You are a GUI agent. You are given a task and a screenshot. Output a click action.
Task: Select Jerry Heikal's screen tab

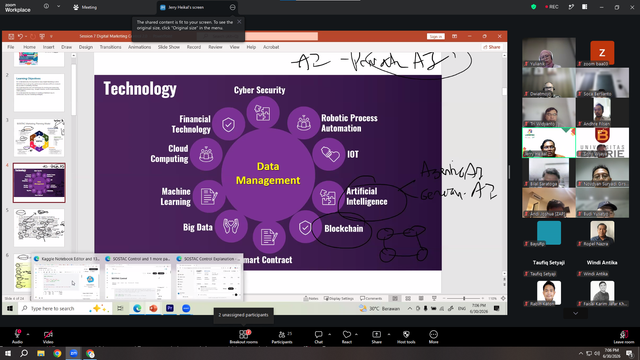pyautogui.click(x=193, y=7)
